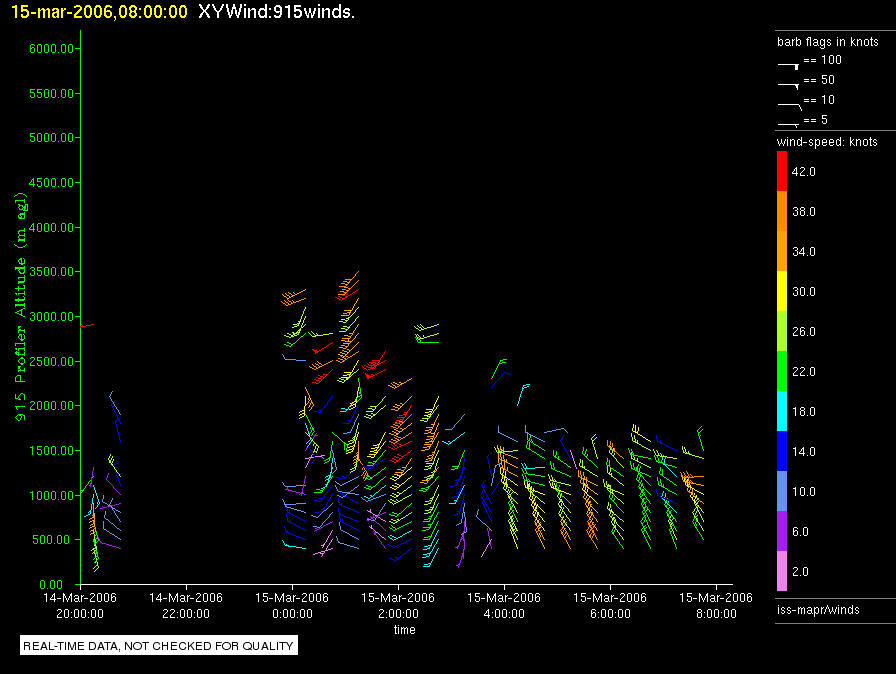Click the light blue 10.0 knots color band
This screenshot has height=674, width=896.
(x=782, y=491)
